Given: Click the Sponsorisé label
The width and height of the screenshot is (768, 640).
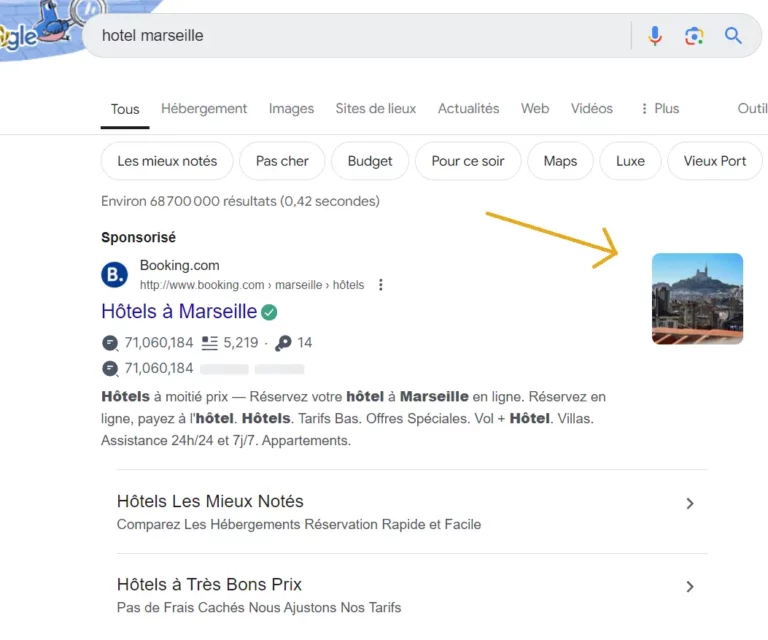Looking at the screenshot, I should tap(138, 237).
